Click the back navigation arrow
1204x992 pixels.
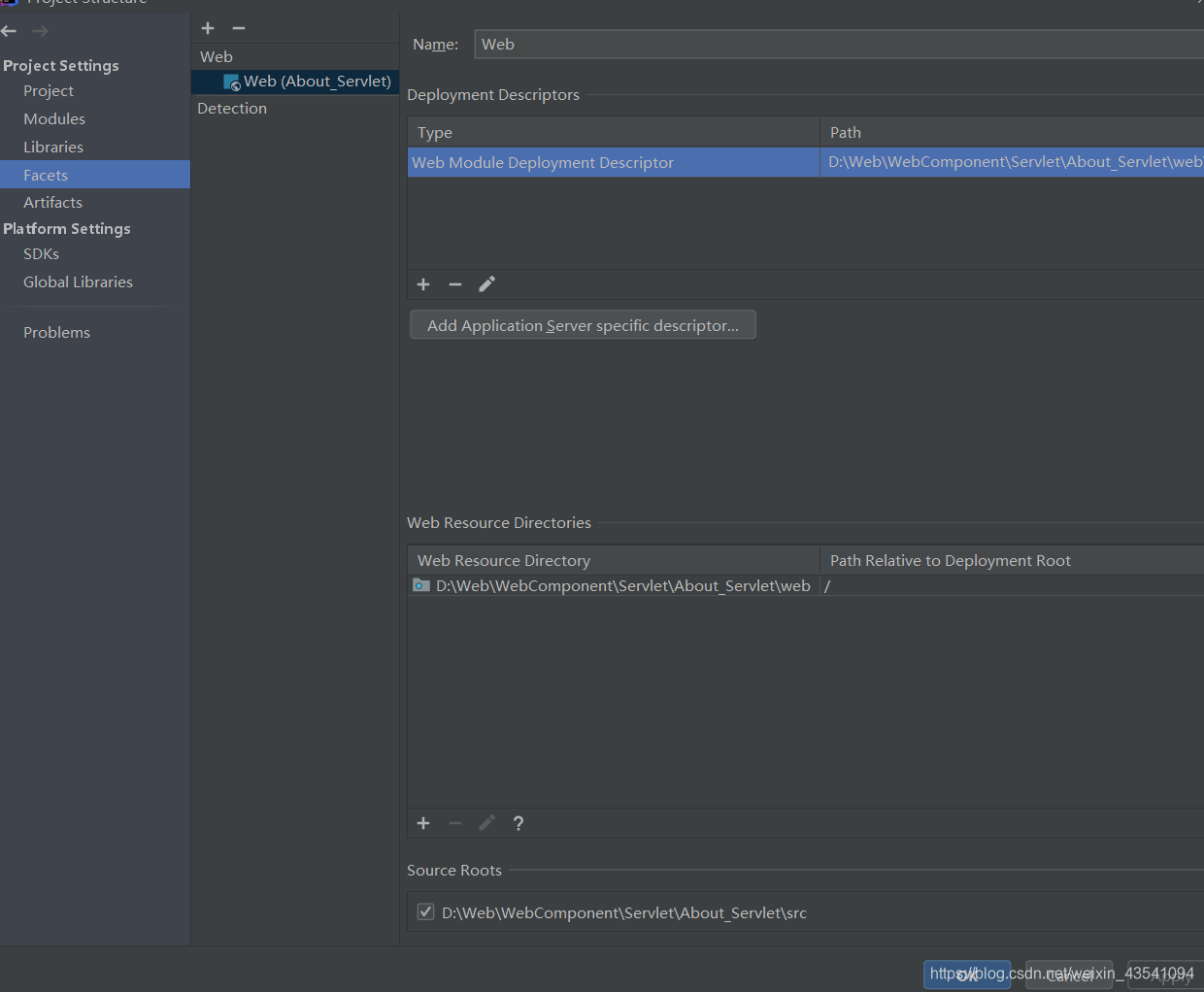point(9,31)
